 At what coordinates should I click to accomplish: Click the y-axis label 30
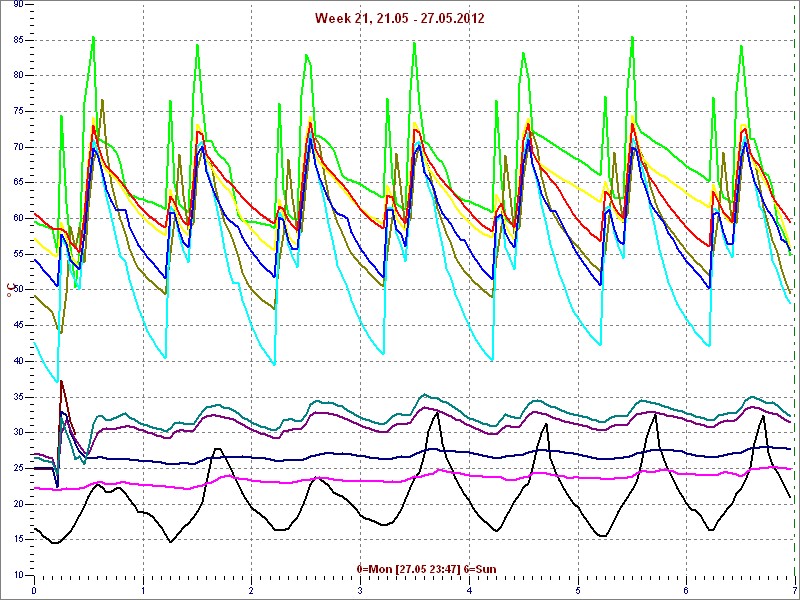pyautogui.click(x=17, y=433)
